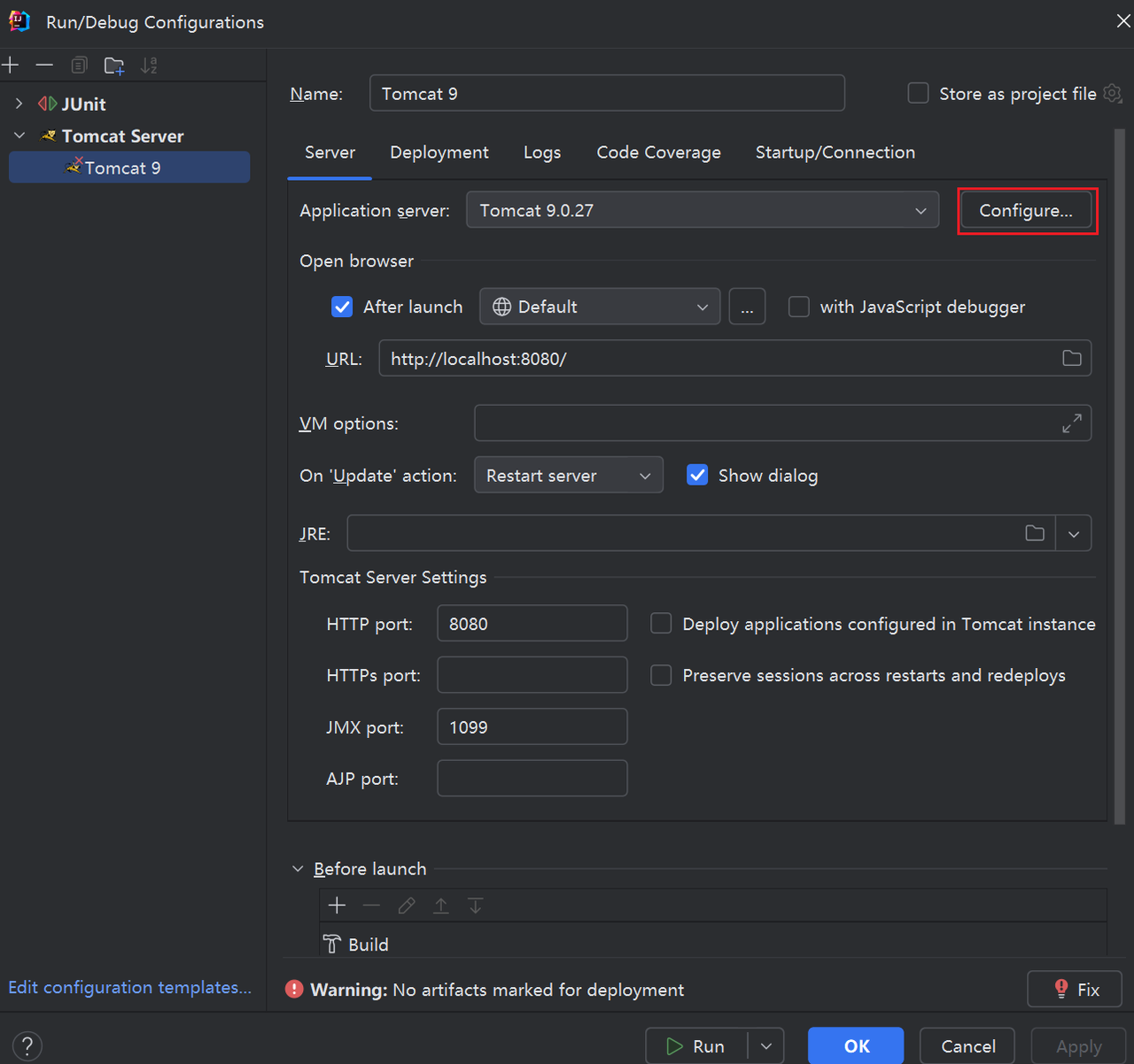Image resolution: width=1134 pixels, height=1064 pixels.
Task: Click the Run button
Action: 696,1046
